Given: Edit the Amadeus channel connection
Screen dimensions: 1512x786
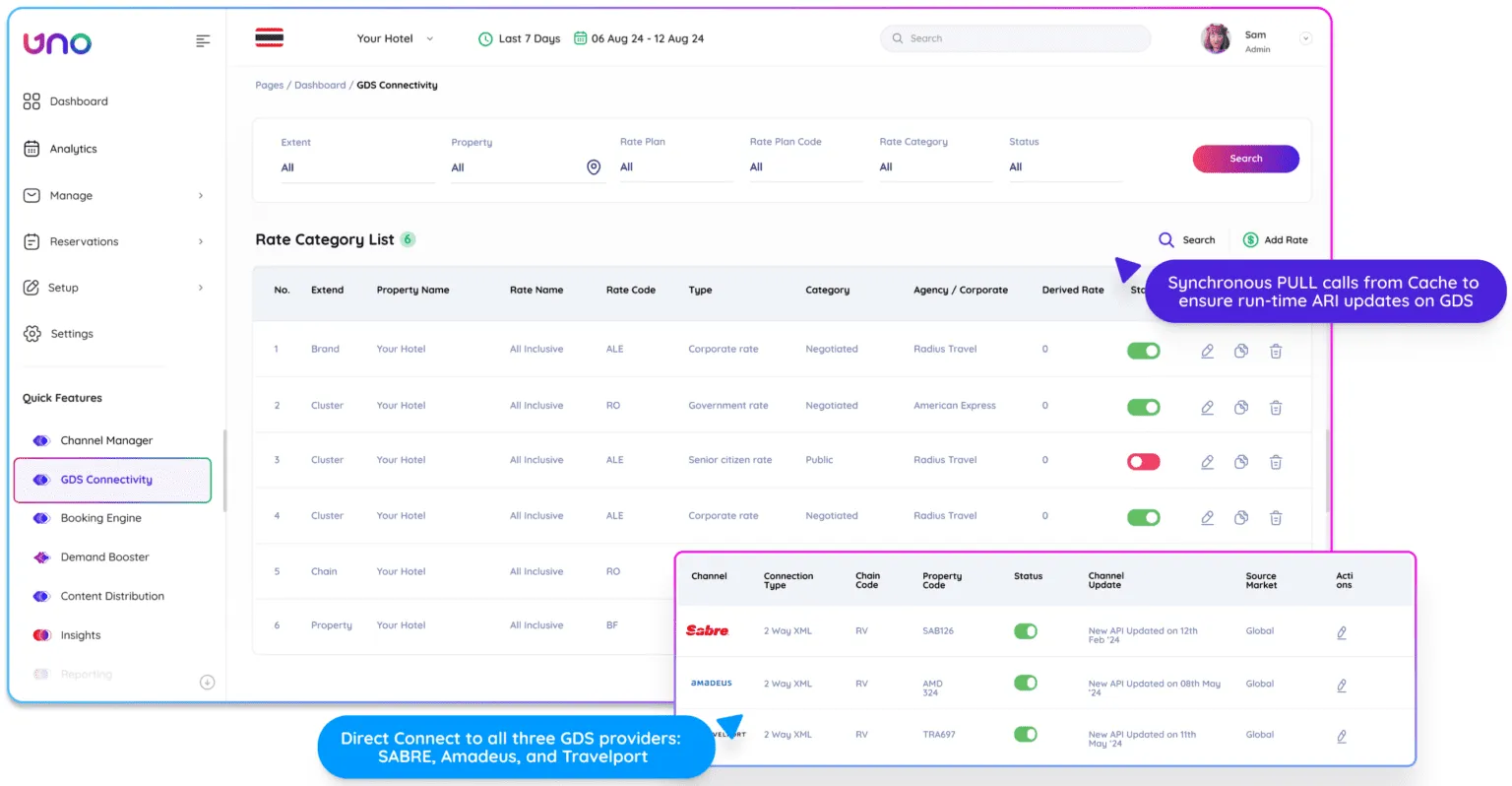Looking at the screenshot, I should coord(1342,686).
